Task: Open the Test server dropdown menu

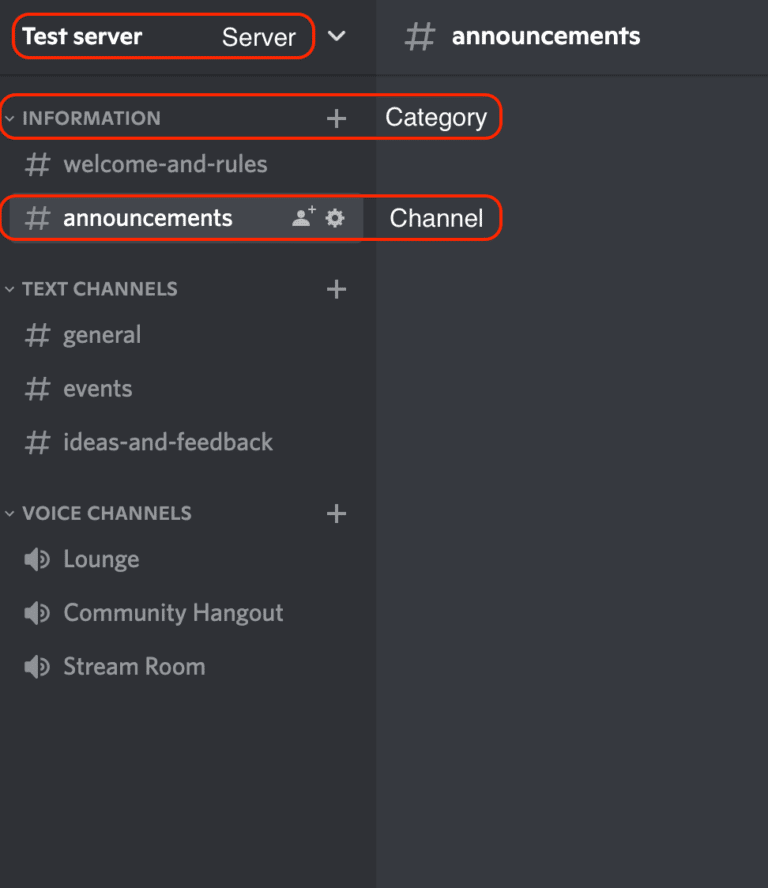Action: click(337, 36)
